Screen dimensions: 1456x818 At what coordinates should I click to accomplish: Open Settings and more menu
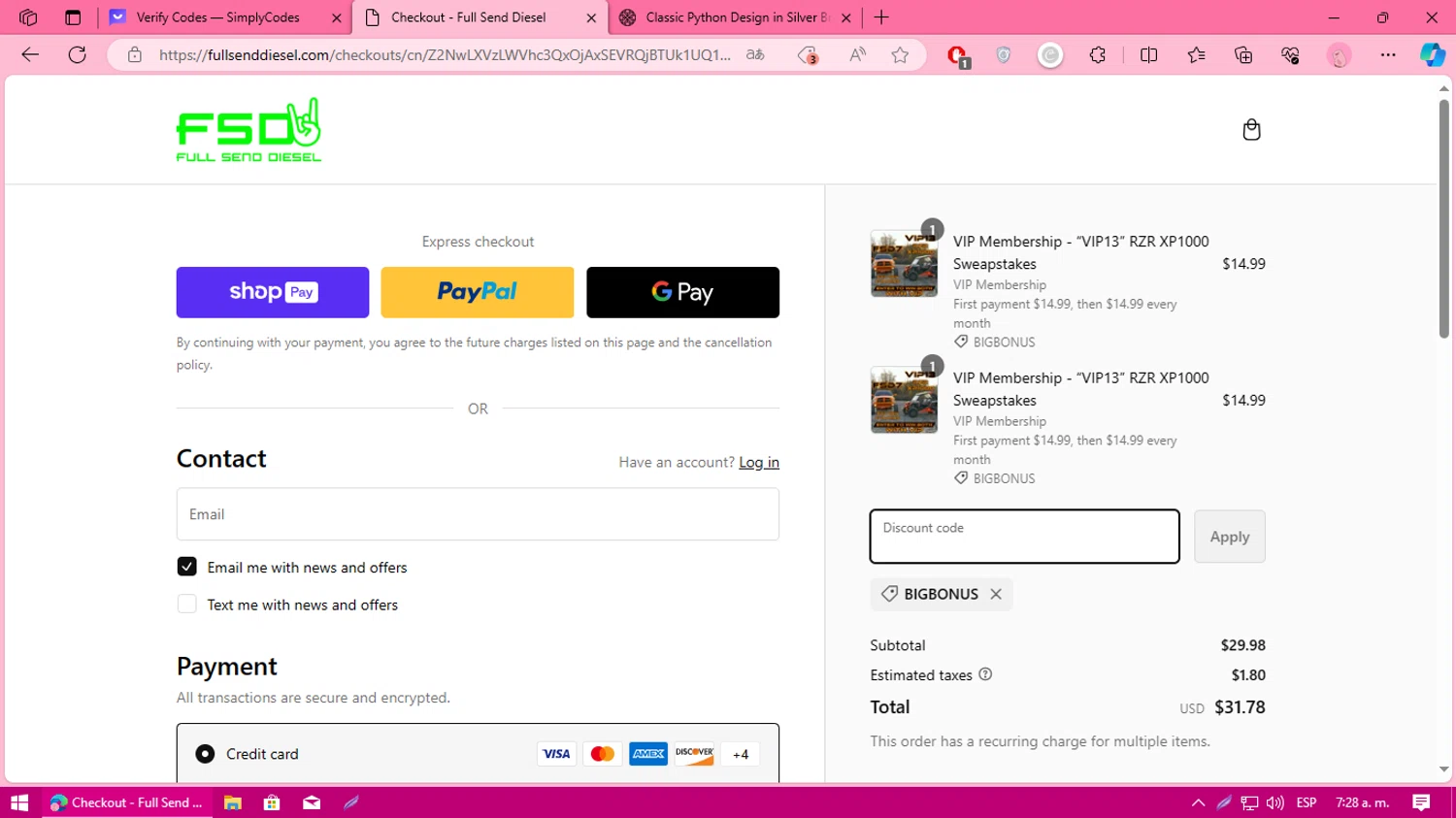coord(1388,55)
